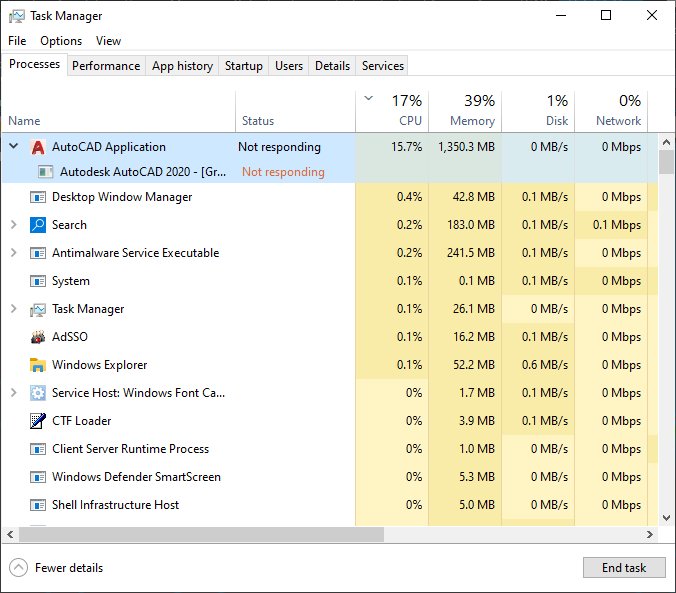Click the AdSSO process icon
Image resolution: width=676 pixels, height=593 pixels.
pyautogui.click(x=38, y=337)
